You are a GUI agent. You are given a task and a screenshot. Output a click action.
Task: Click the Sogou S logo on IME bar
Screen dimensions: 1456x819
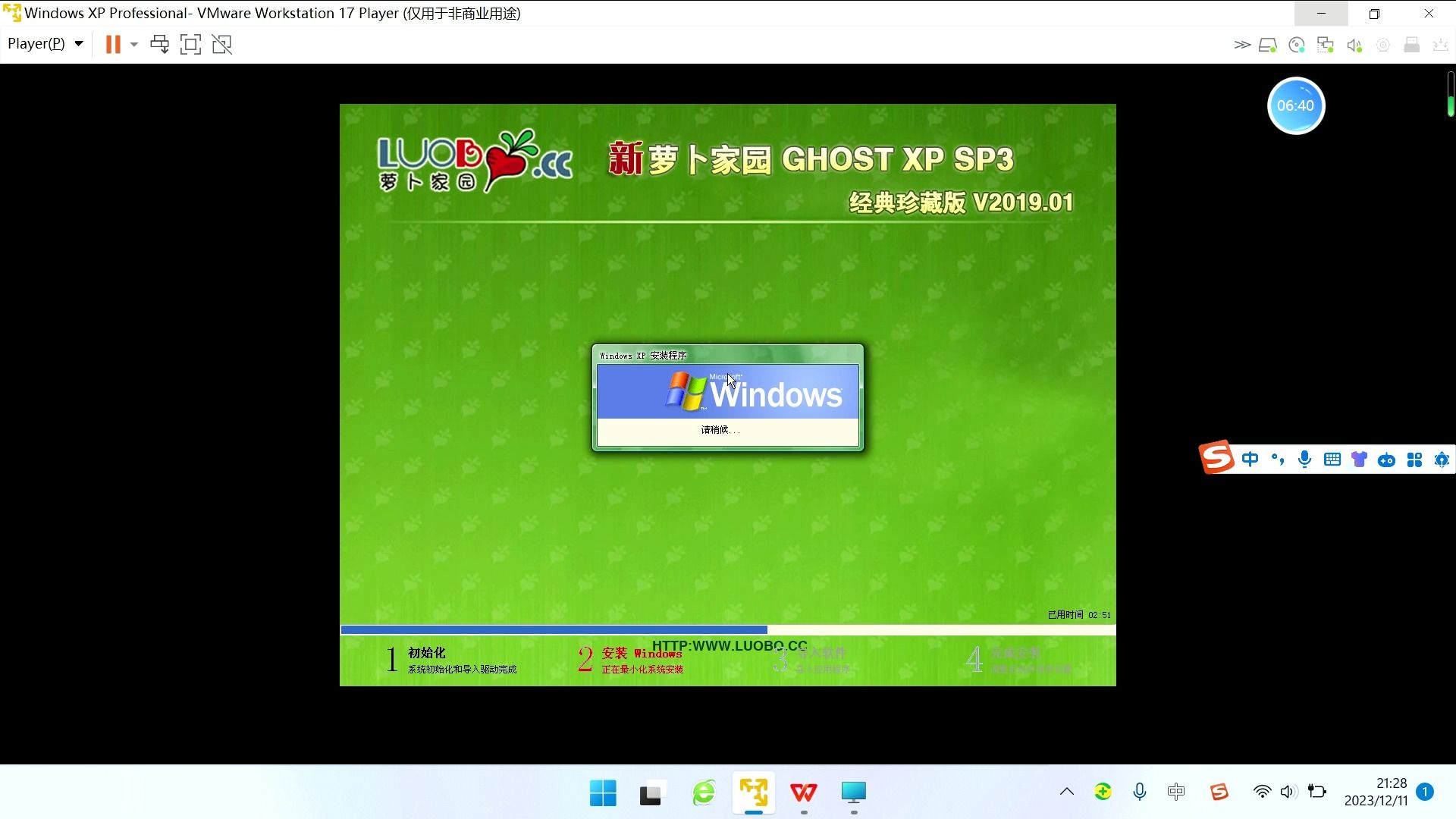[1216, 457]
